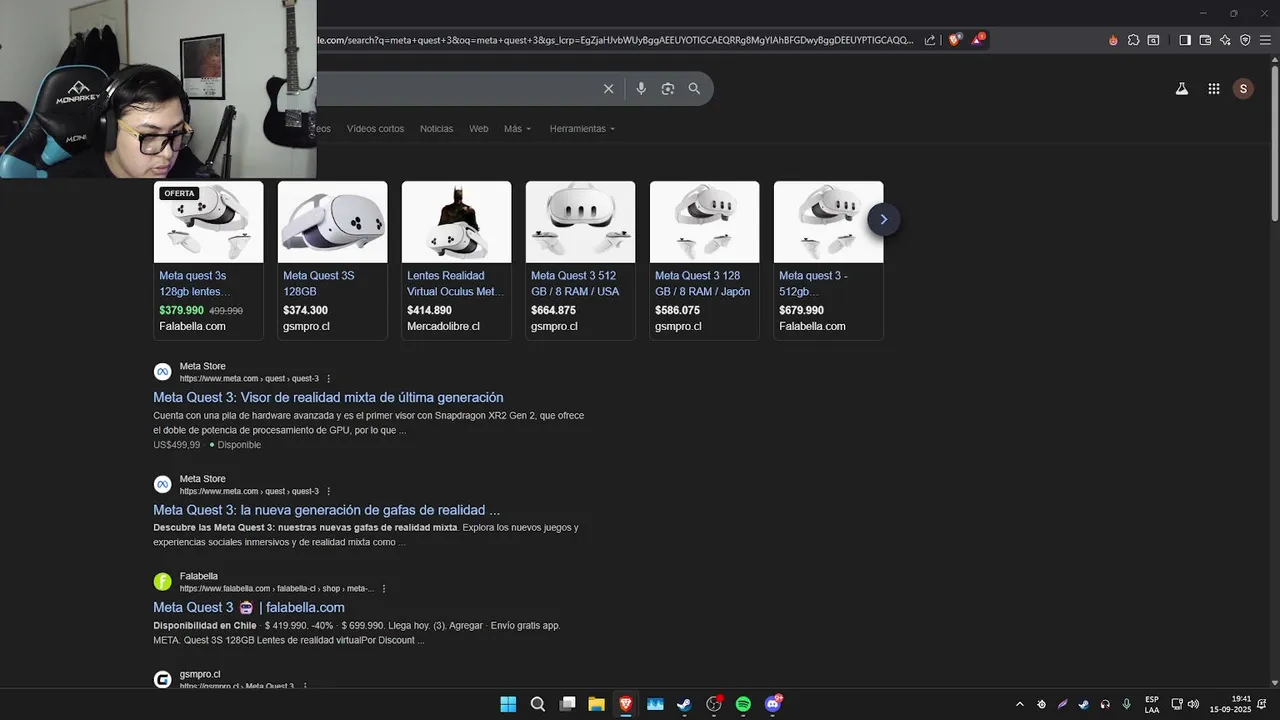1280x720 pixels.
Task: Toggle the Brave sidebar panel
Action: point(1185,40)
